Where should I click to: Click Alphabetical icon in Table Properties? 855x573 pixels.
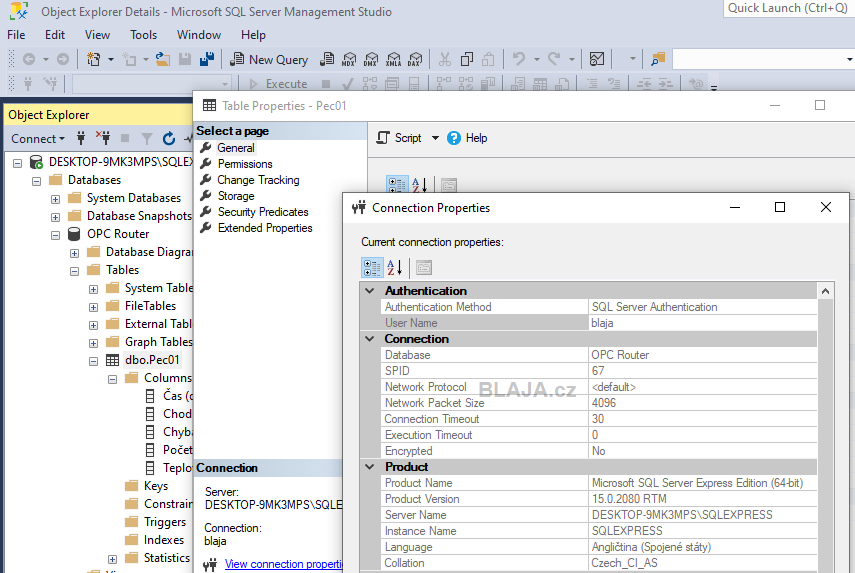click(419, 184)
